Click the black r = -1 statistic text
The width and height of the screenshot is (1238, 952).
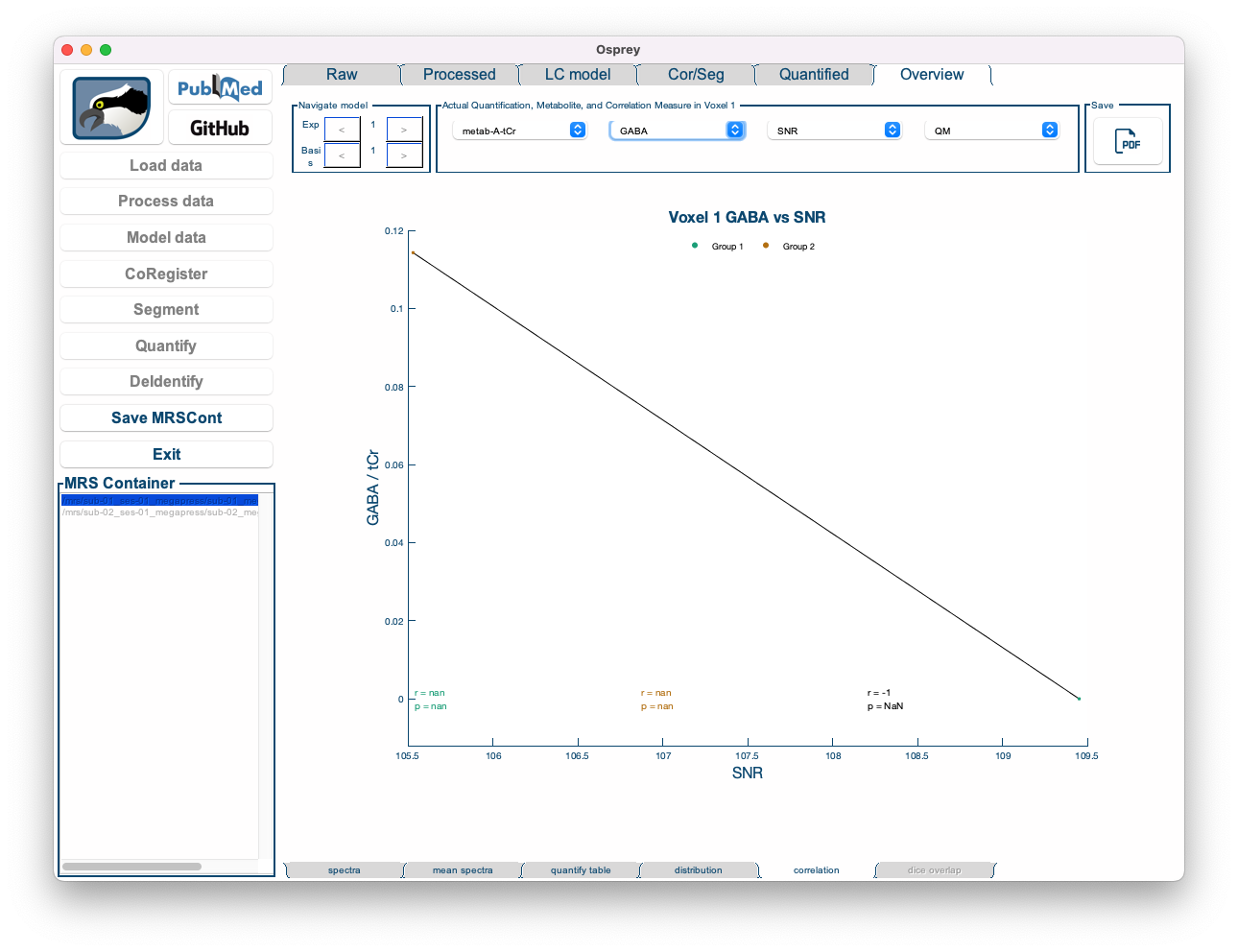pos(879,693)
